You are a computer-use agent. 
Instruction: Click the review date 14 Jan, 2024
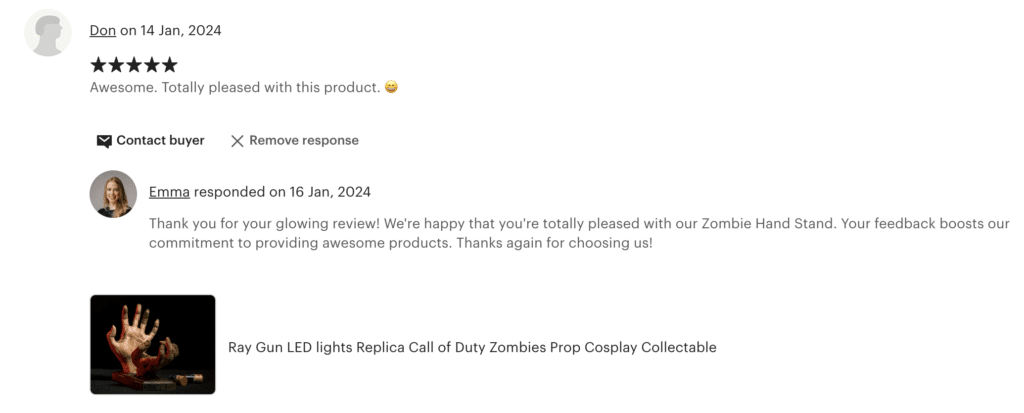[181, 31]
